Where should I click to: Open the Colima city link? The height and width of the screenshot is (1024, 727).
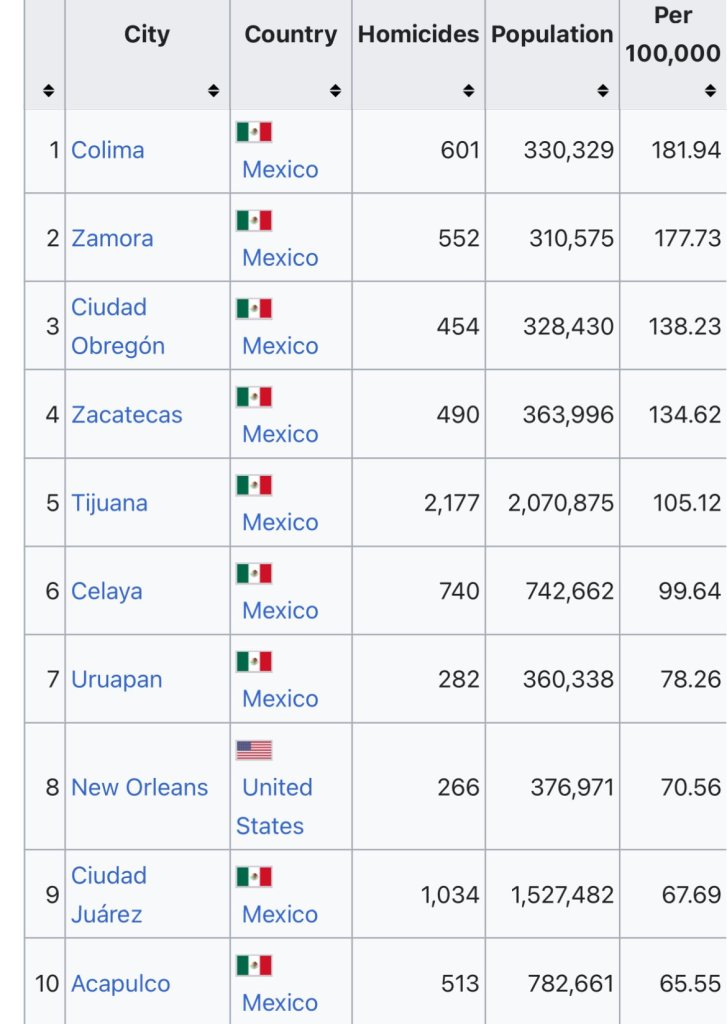coord(108,151)
